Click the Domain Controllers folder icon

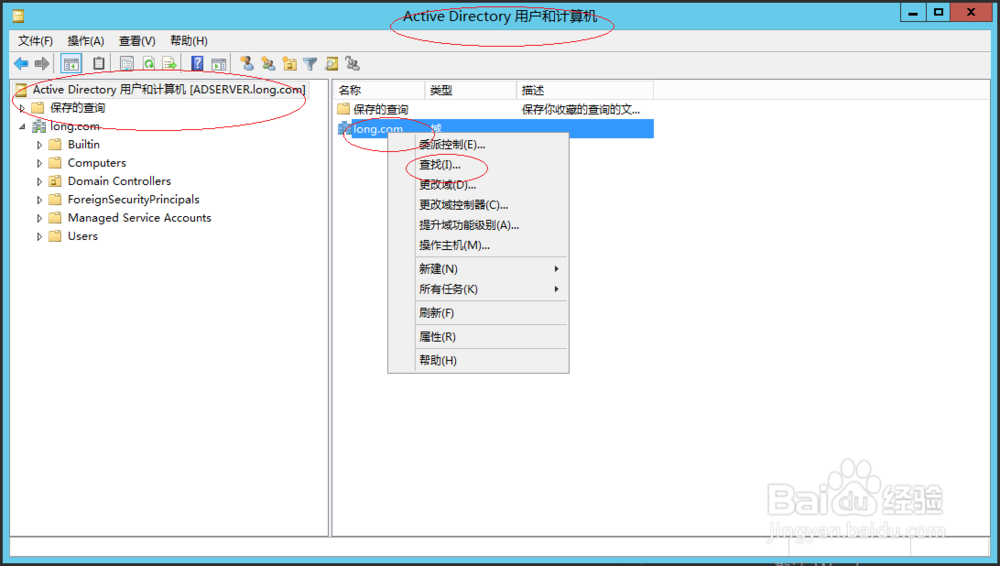pos(55,181)
